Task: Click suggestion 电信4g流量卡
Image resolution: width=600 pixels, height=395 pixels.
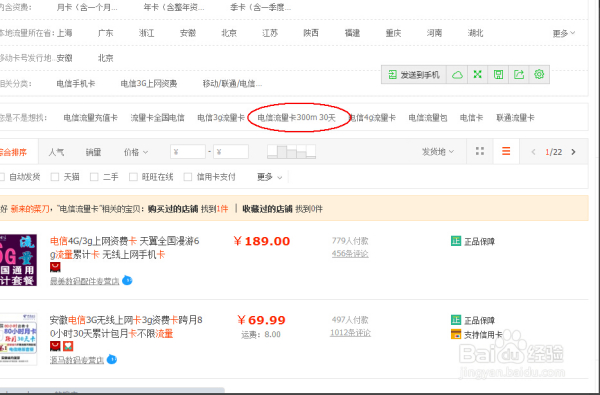Action: [373, 118]
